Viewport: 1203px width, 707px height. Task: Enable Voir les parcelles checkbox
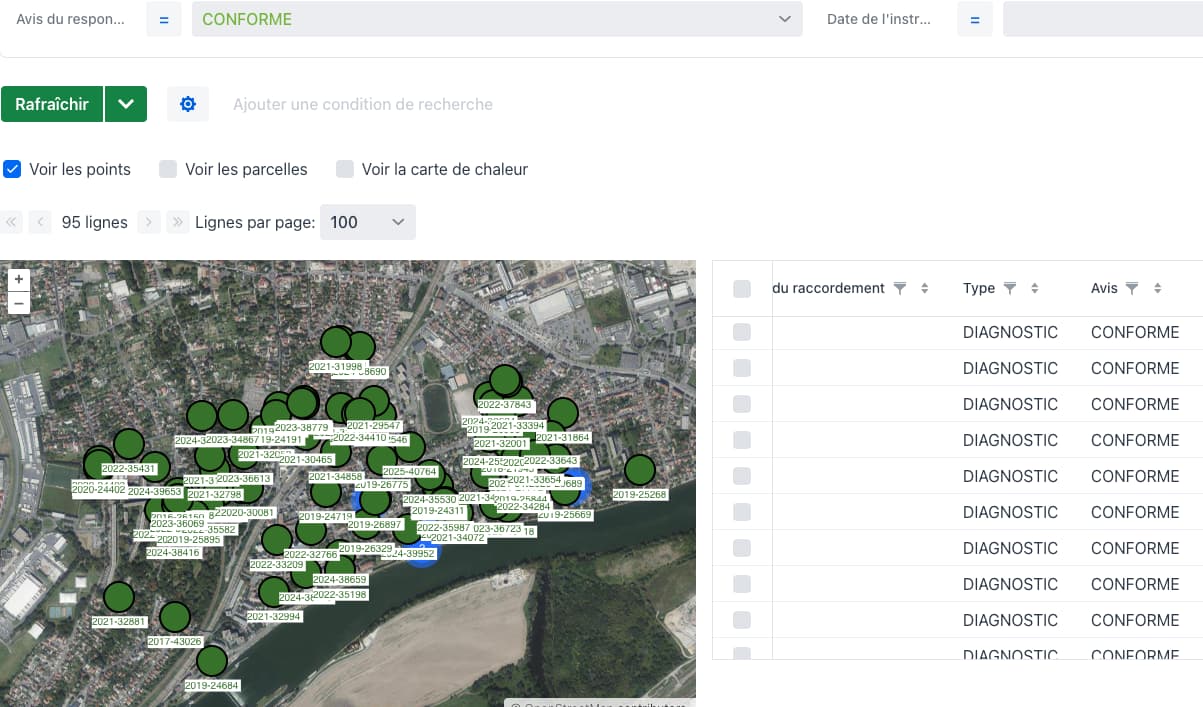click(x=168, y=169)
